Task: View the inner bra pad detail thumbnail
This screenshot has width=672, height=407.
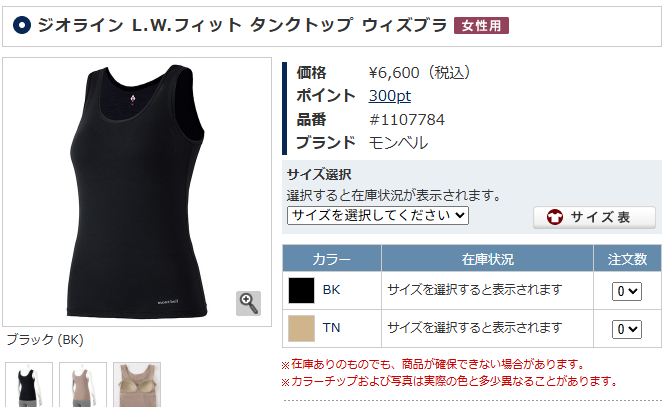Action: point(137,385)
